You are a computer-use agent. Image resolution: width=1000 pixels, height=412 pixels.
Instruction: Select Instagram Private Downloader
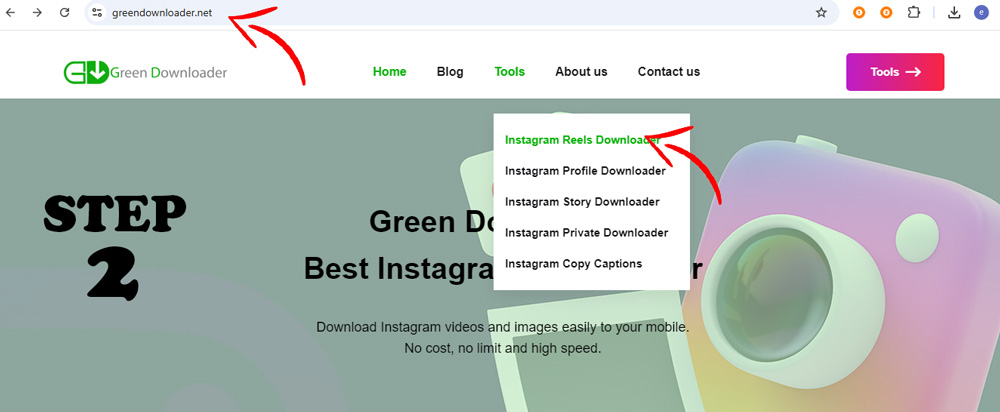tap(587, 233)
